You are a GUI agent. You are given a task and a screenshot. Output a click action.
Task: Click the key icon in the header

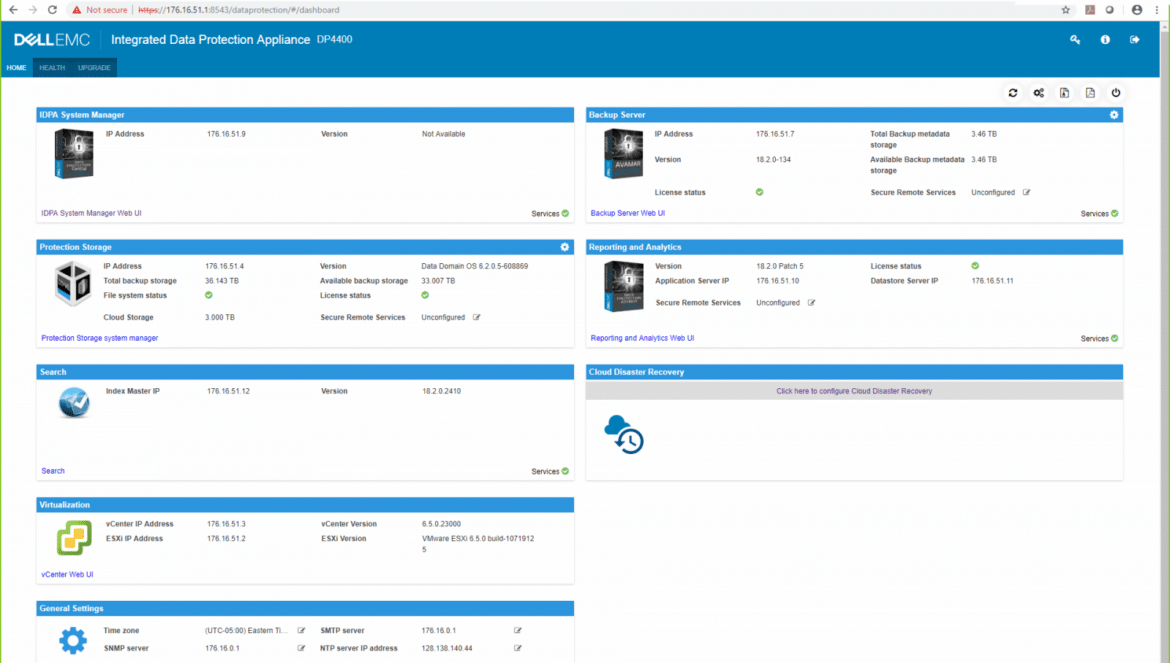[1075, 40]
